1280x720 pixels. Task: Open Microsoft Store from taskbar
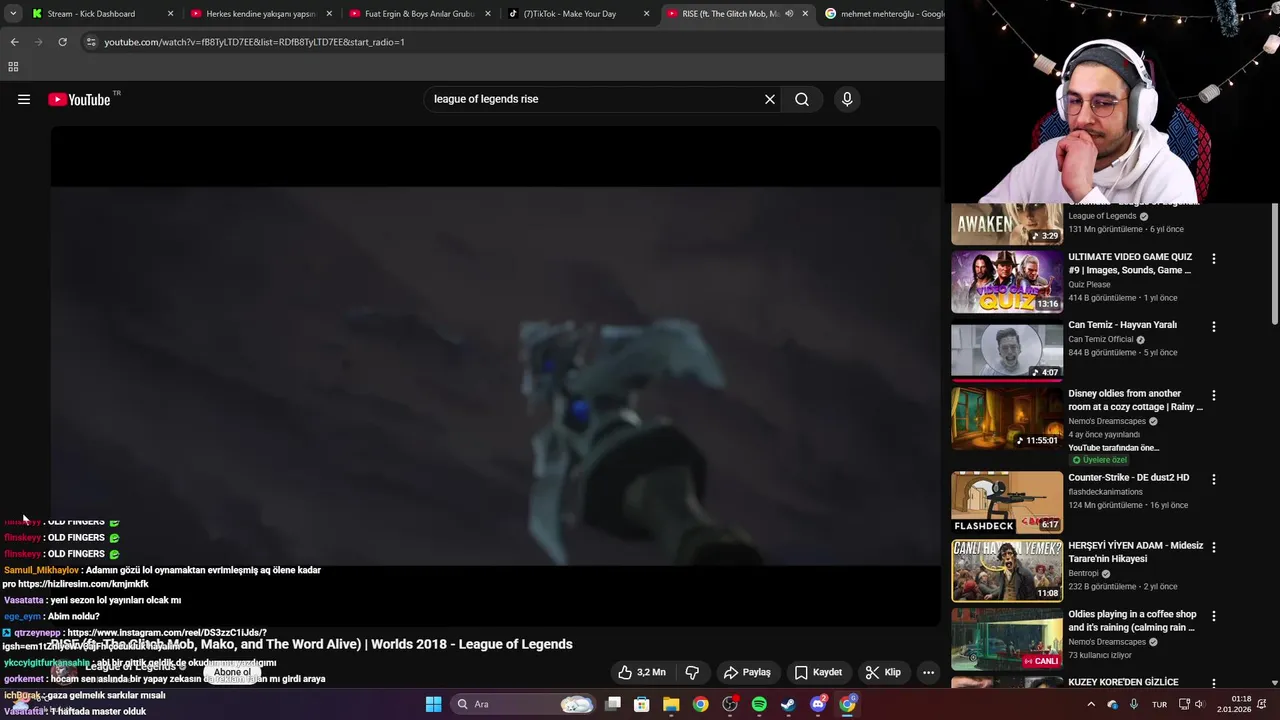click(642, 704)
